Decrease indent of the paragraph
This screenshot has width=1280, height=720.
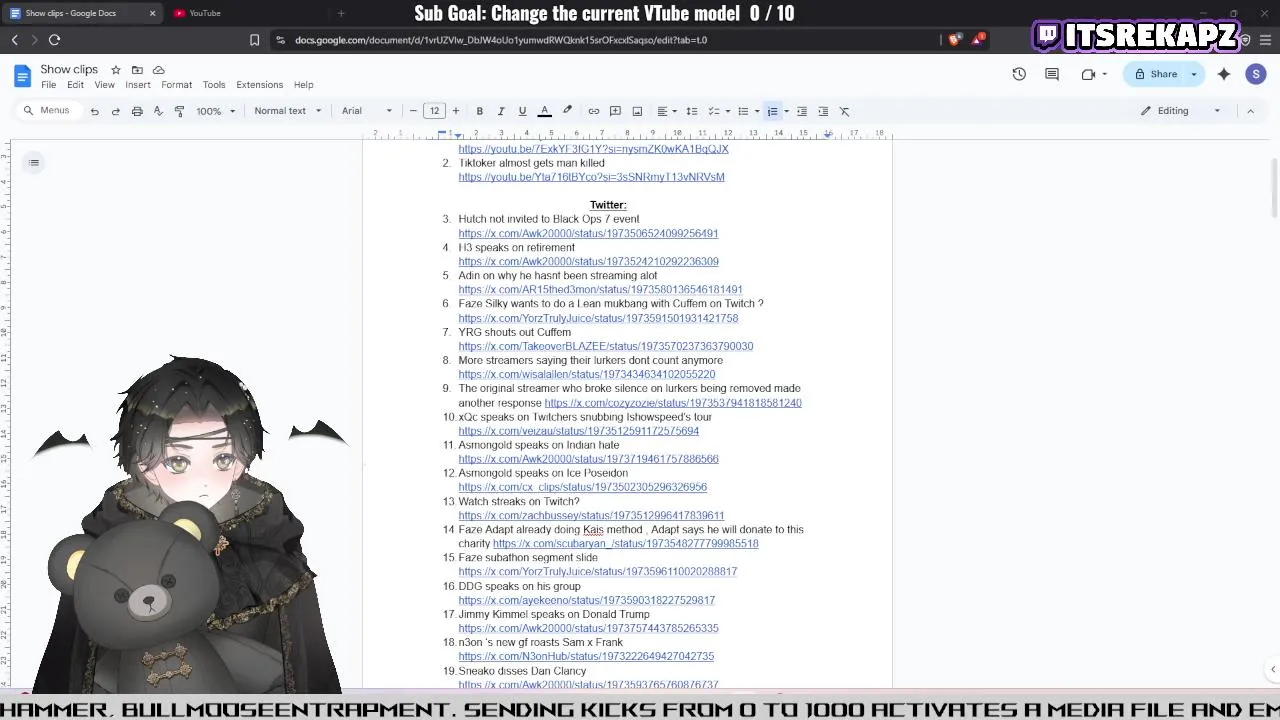pyautogui.click(x=802, y=111)
